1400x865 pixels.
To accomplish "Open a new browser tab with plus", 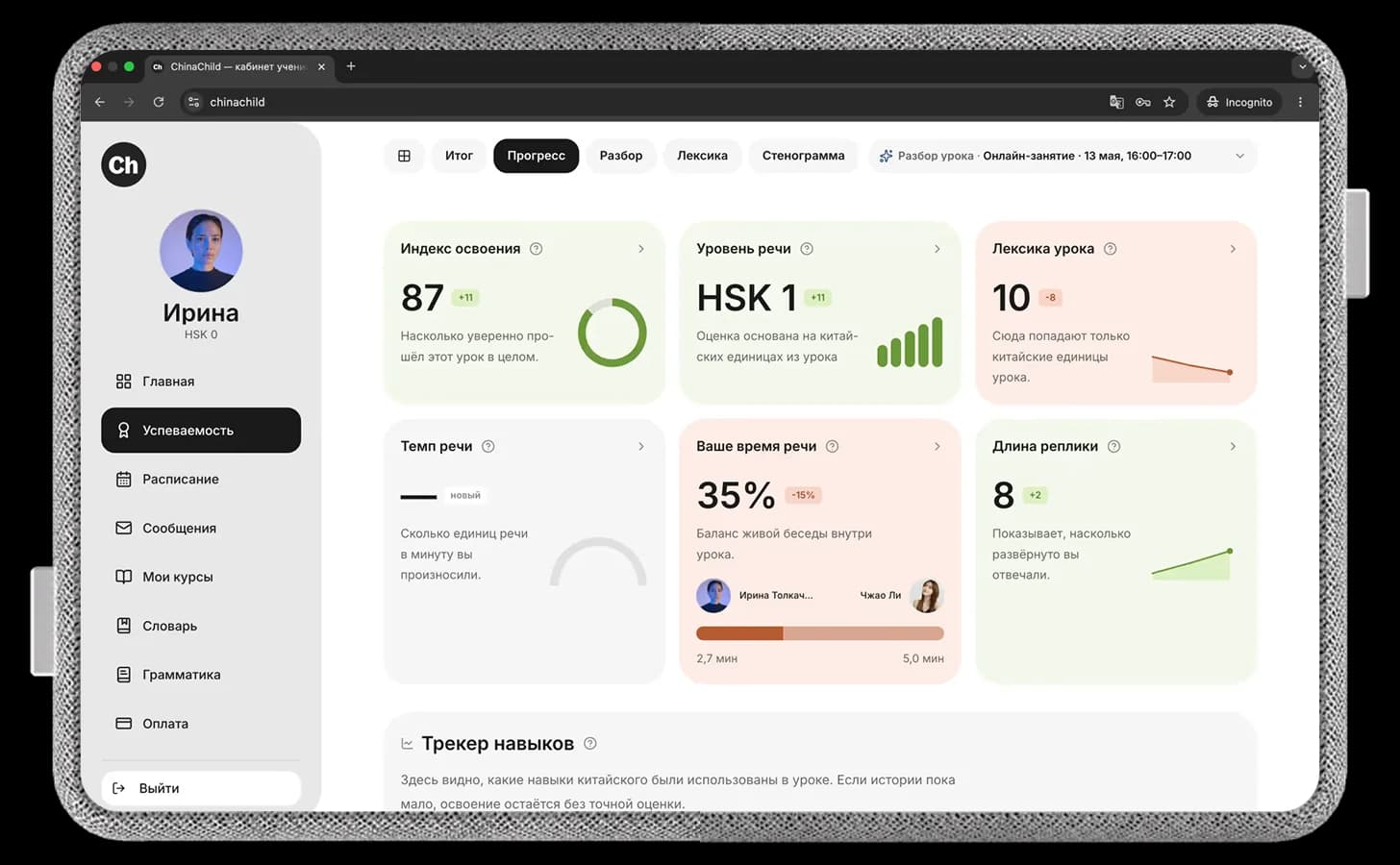I will (x=351, y=66).
